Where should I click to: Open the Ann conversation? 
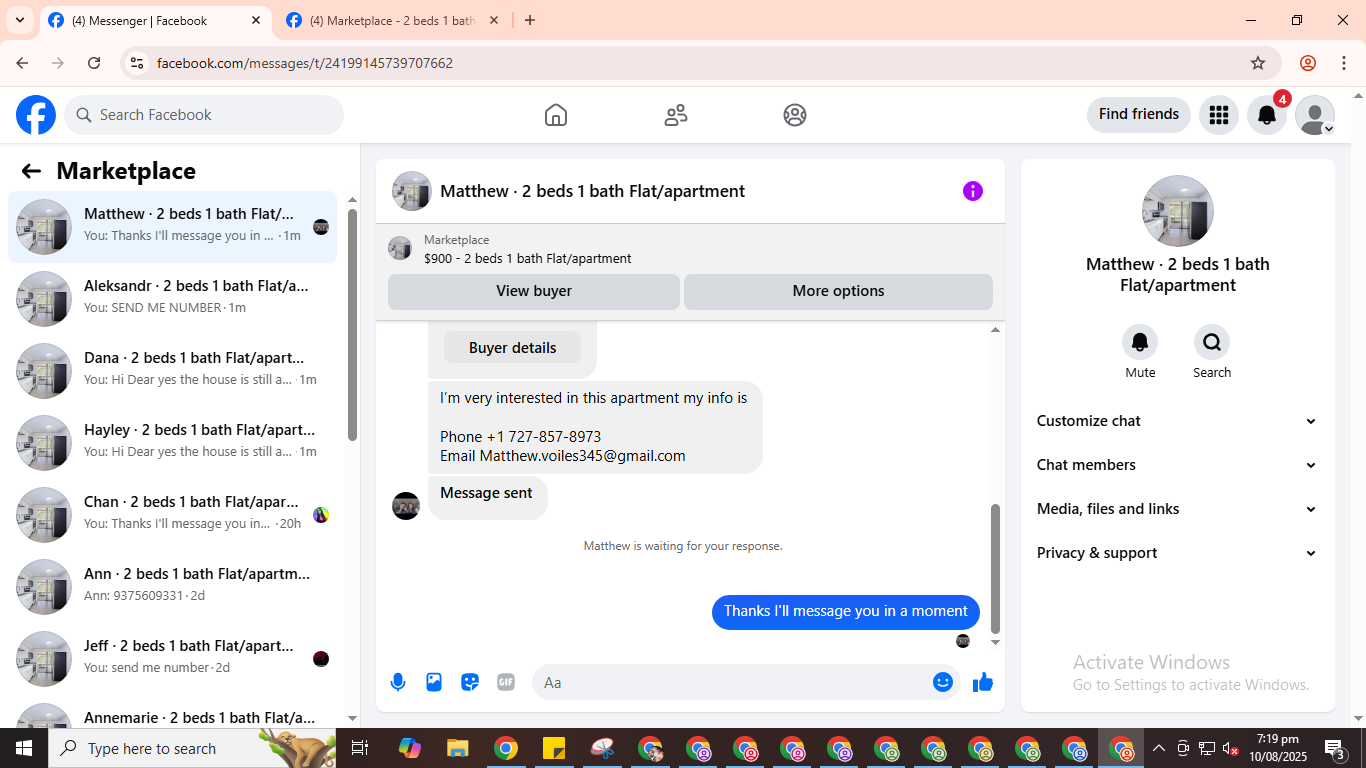coord(172,587)
